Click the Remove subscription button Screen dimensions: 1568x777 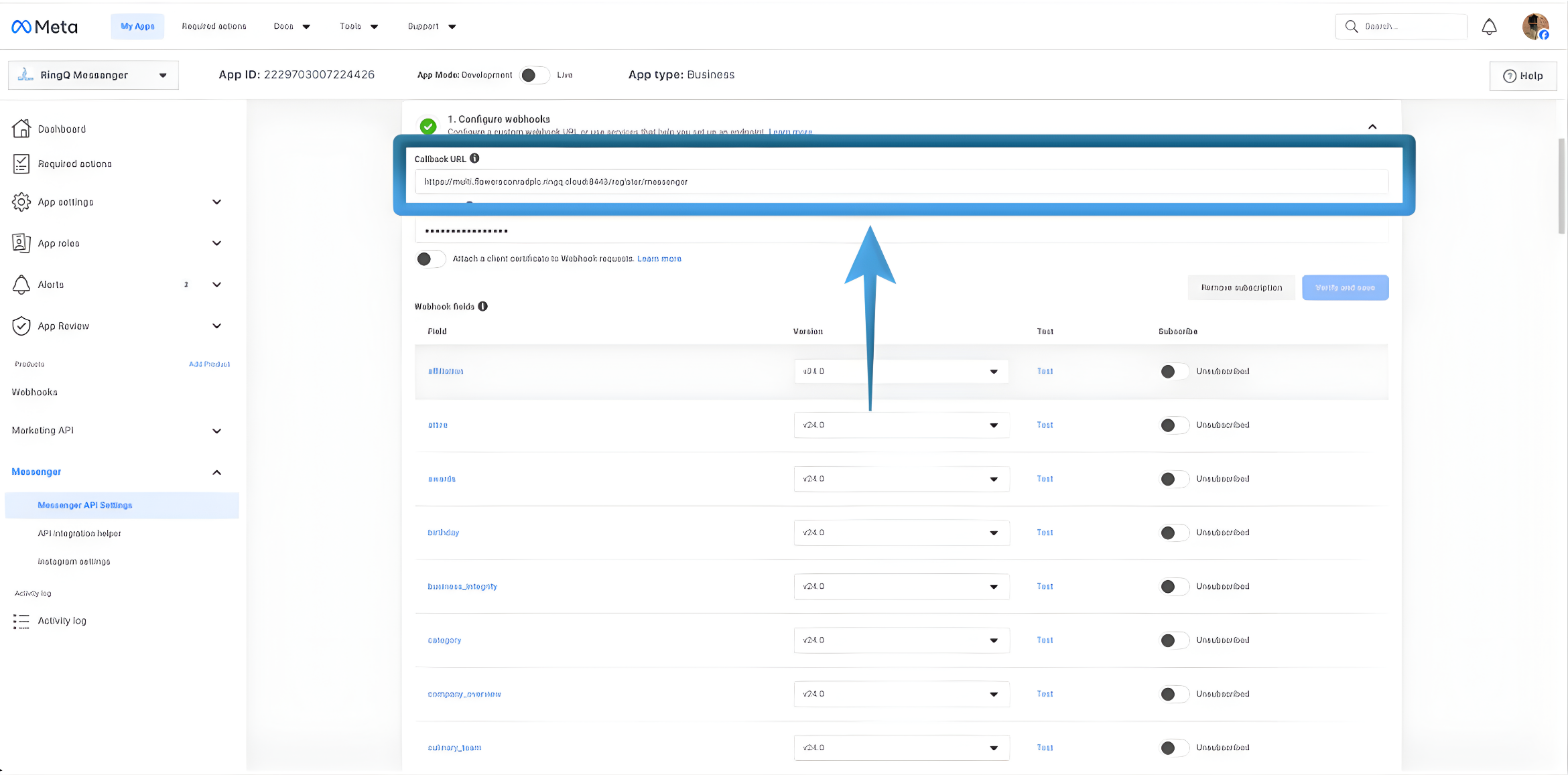coord(1241,287)
